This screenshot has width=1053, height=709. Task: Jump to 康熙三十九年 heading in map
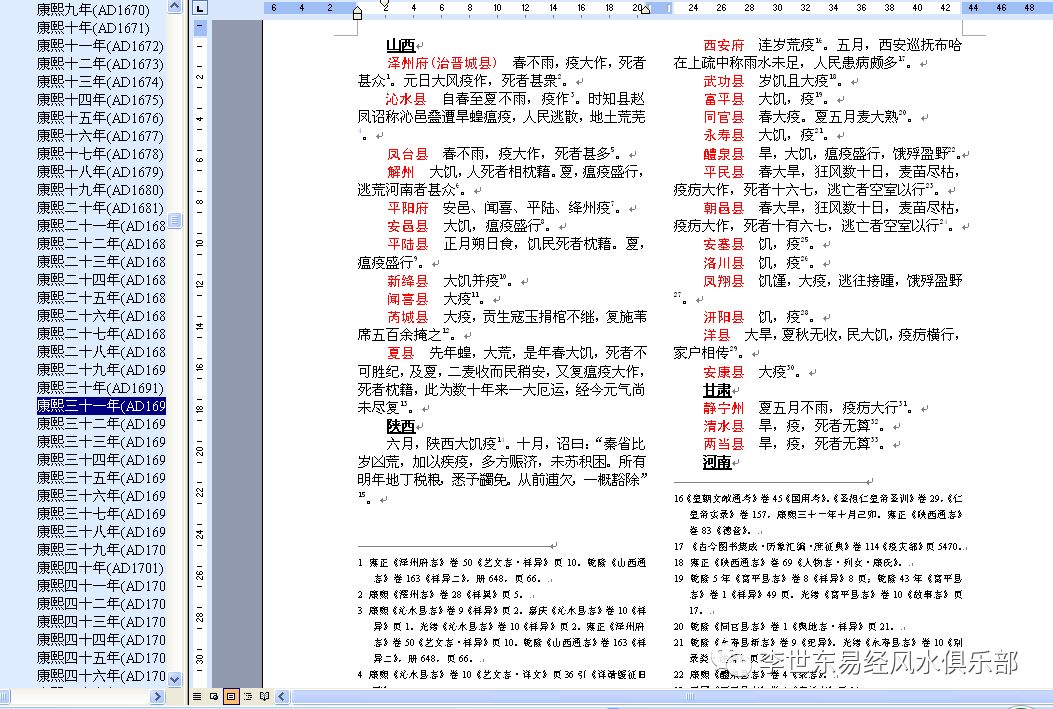[101, 549]
